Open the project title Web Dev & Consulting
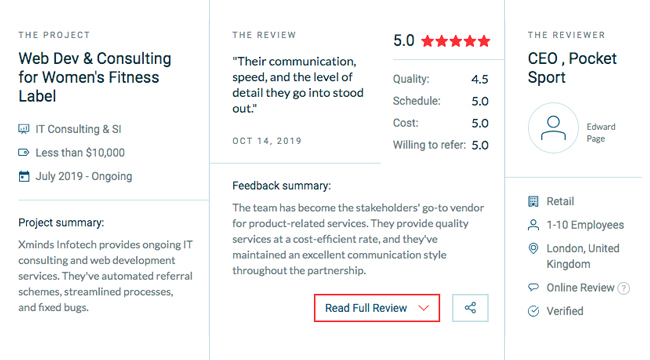The height and width of the screenshot is (360, 650). click(95, 77)
